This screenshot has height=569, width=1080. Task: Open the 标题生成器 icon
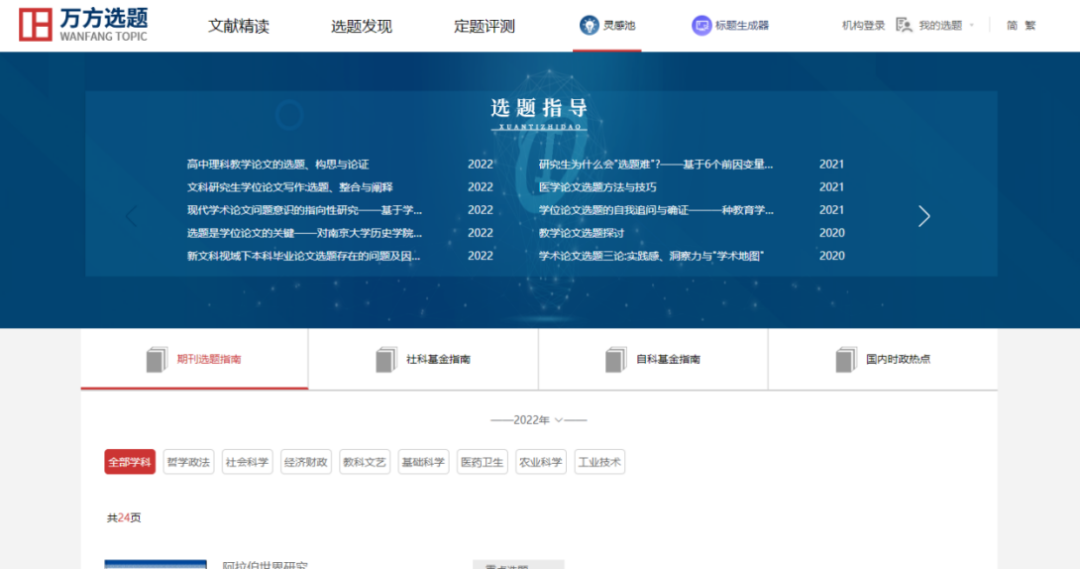pos(702,25)
